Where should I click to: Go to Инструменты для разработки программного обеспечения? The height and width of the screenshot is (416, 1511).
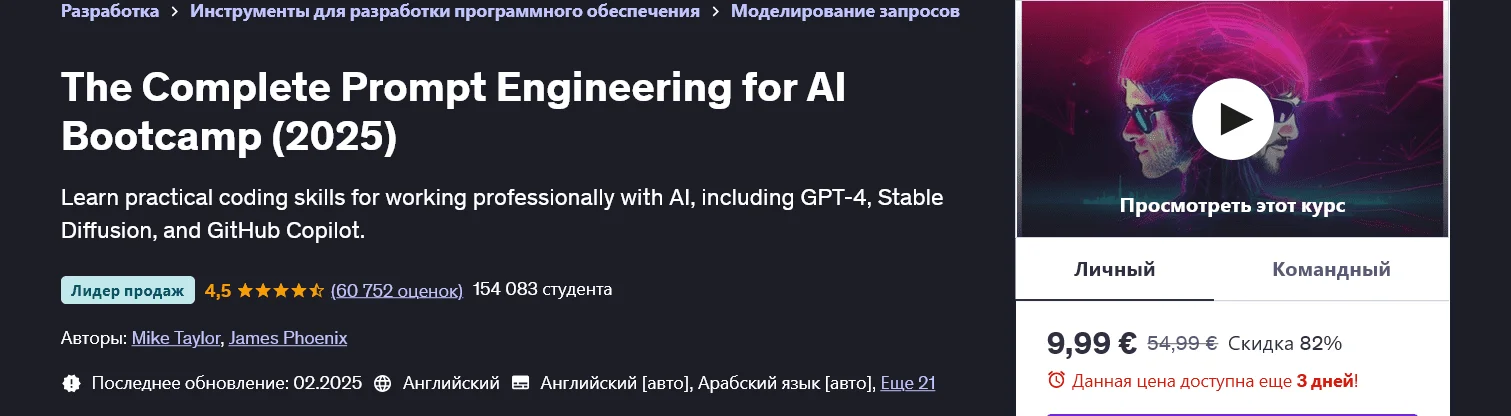pyautogui.click(x=445, y=12)
